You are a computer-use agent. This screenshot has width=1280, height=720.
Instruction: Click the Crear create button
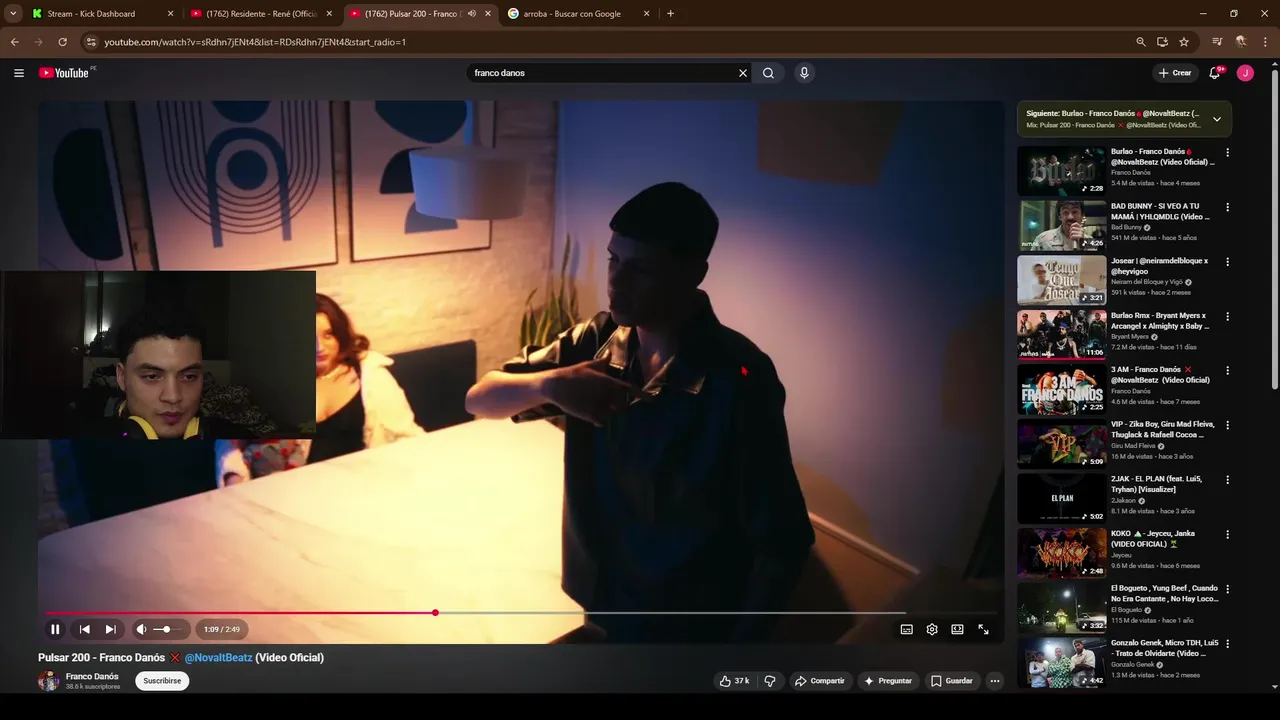point(1175,73)
